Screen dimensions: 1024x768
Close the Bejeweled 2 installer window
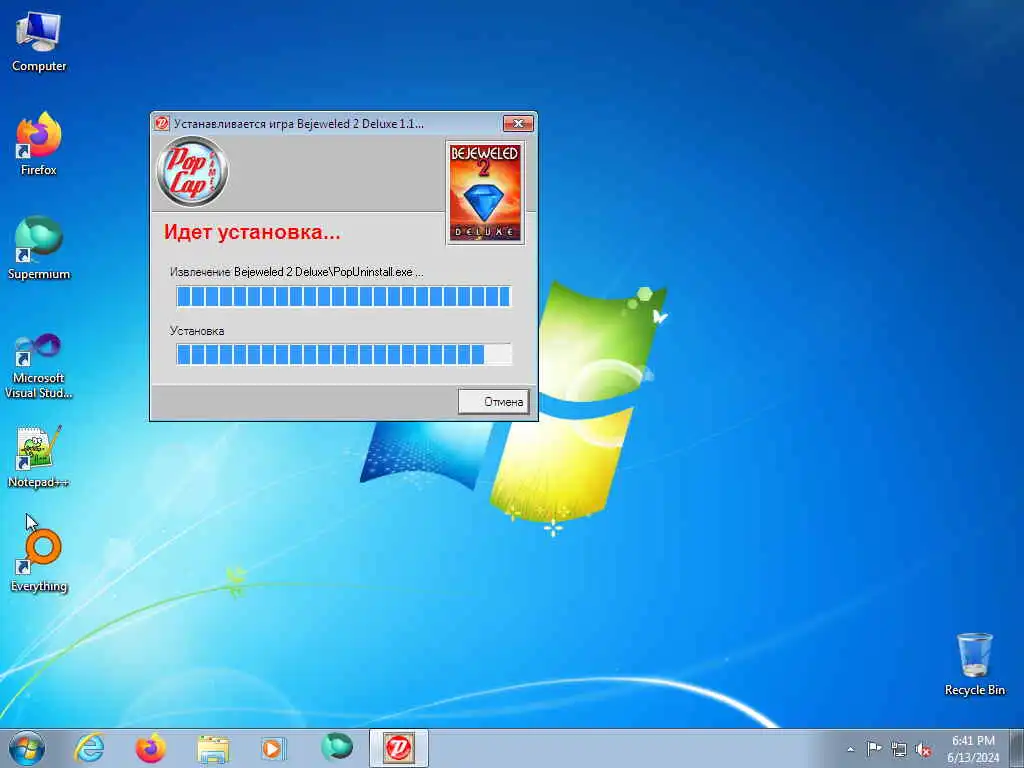pyautogui.click(x=518, y=123)
